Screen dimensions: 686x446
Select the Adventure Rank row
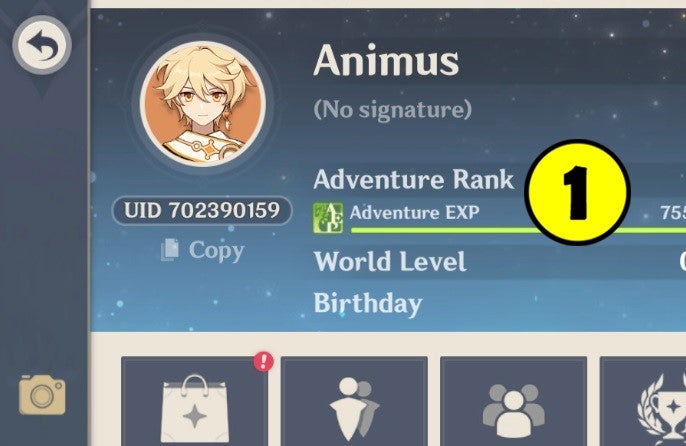(x=500, y=179)
